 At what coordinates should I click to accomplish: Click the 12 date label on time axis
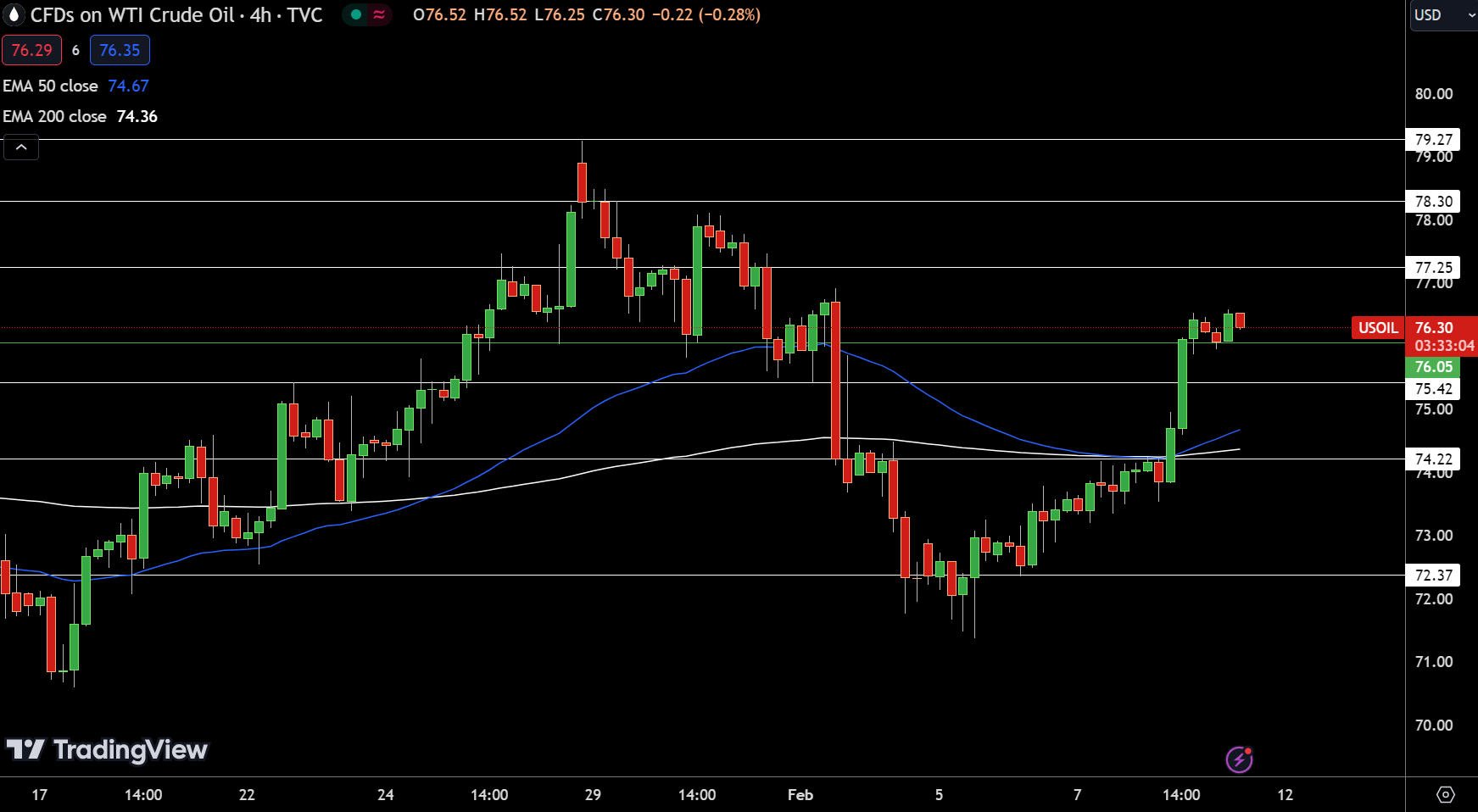click(x=1286, y=794)
